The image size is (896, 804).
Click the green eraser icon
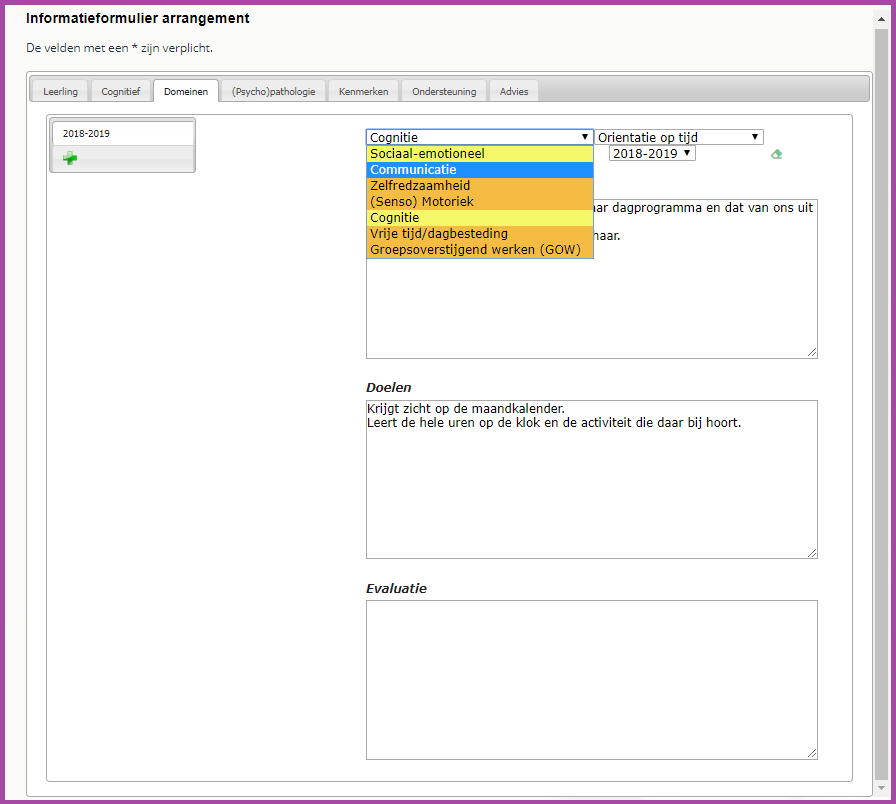pos(776,154)
